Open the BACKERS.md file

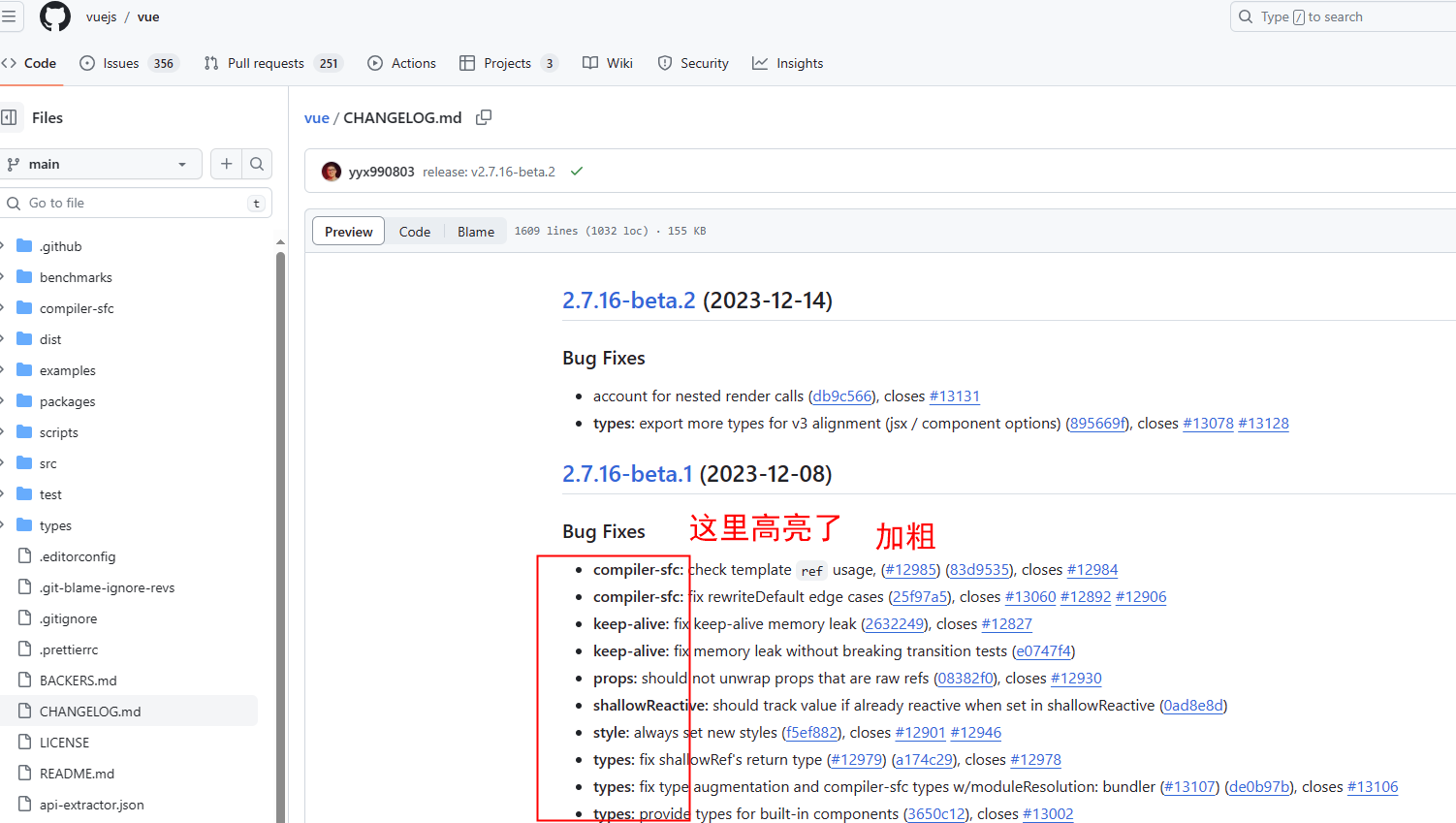click(x=79, y=681)
